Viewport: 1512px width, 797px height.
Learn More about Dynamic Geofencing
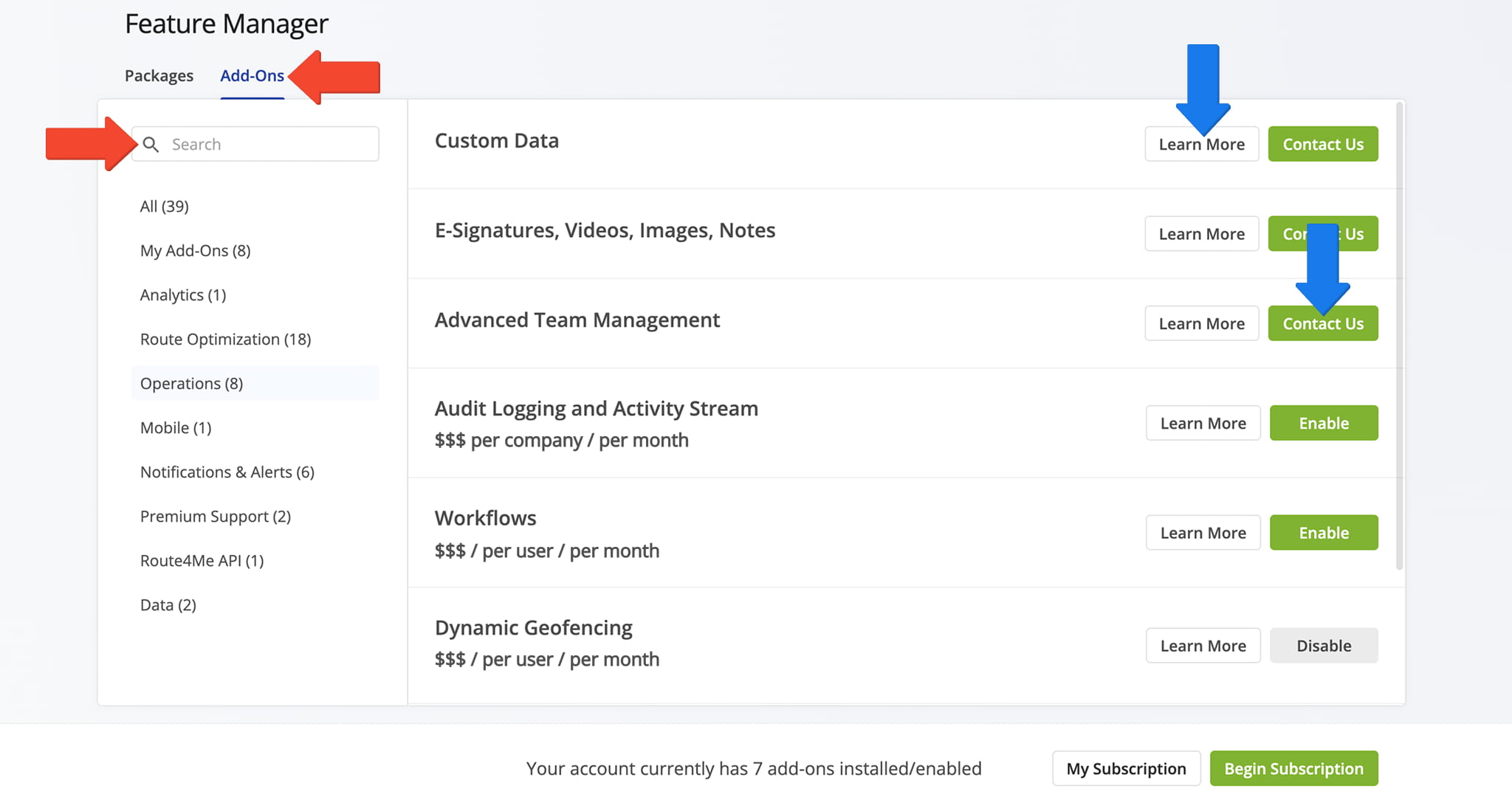pos(1203,646)
